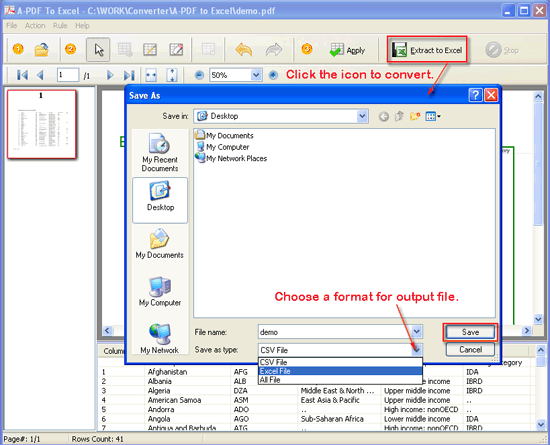Open My Network Places in the file list
Viewport: 550px width, 445px height.
point(231,158)
